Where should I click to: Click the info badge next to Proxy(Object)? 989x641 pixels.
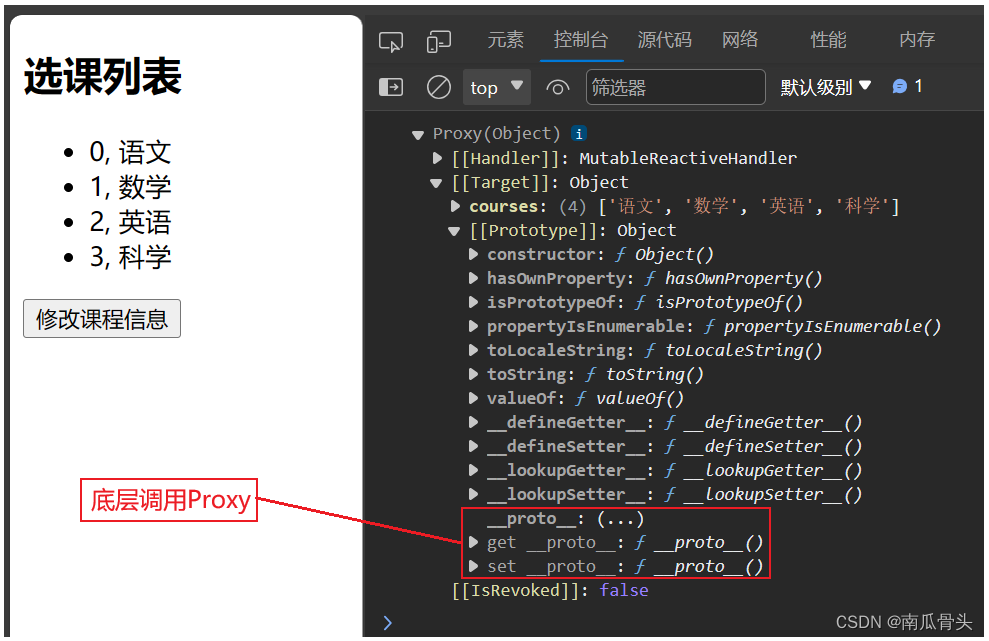click(578, 134)
